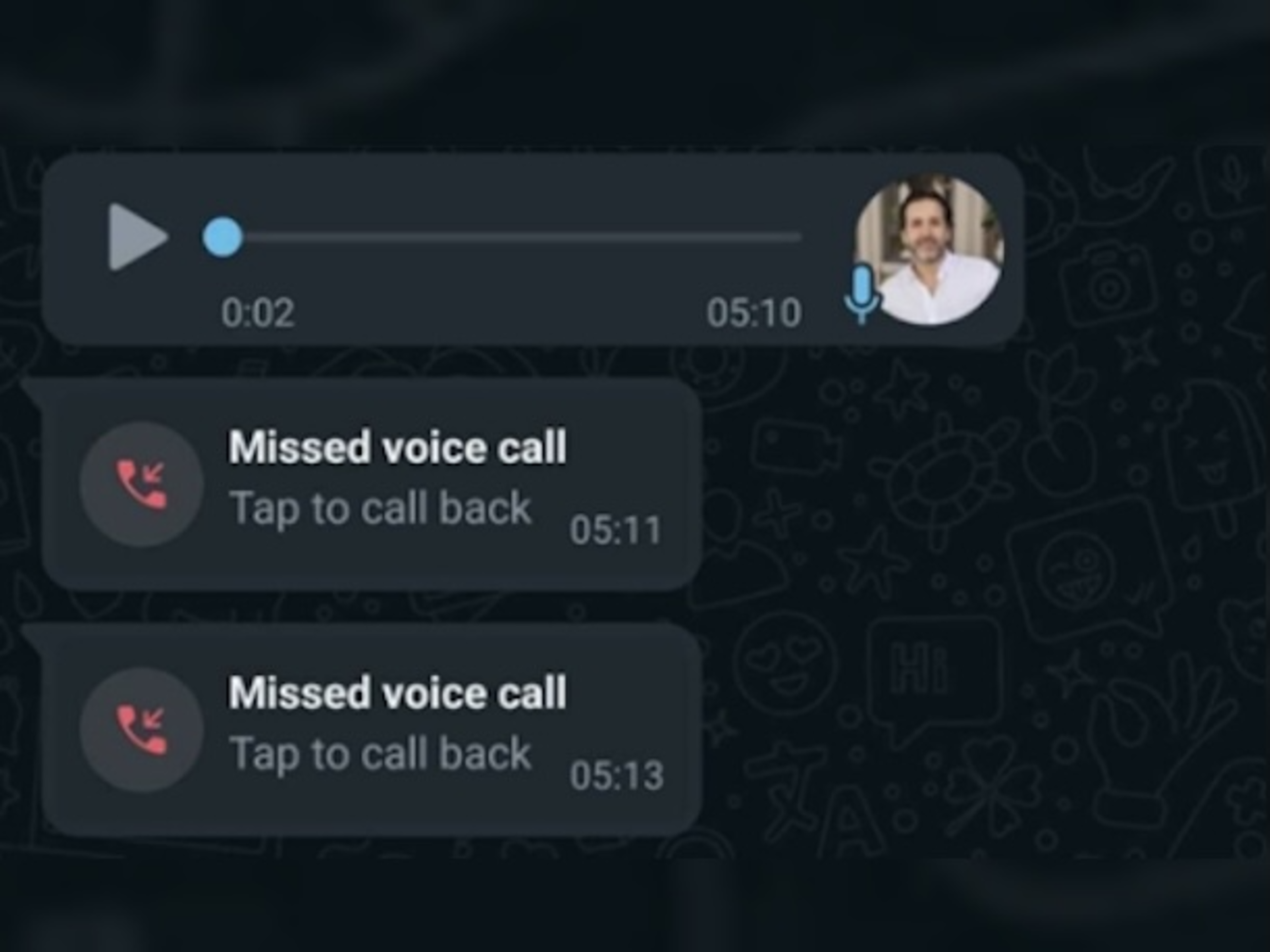Click the 05:11 missed call timestamp
This screenshot has height=952, width=1270.
[x=616, y=530]
